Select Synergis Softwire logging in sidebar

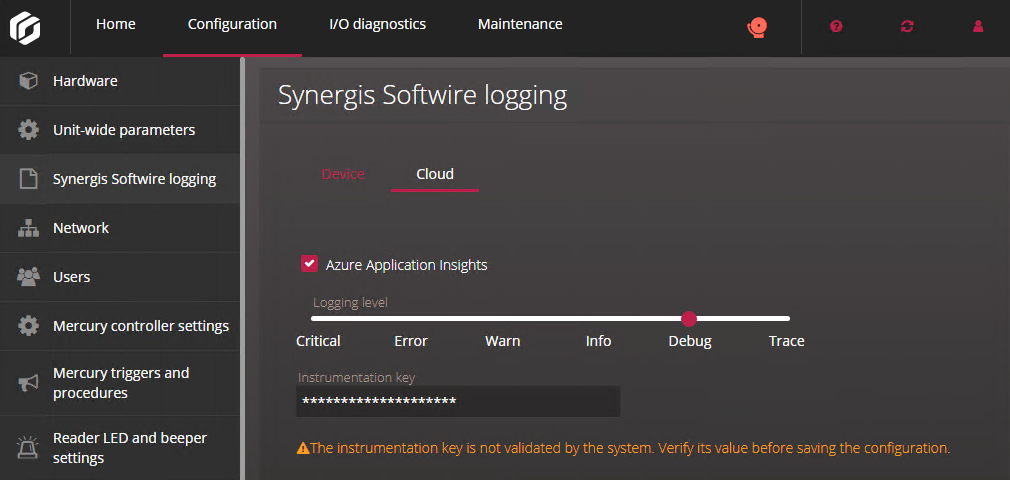120,179
